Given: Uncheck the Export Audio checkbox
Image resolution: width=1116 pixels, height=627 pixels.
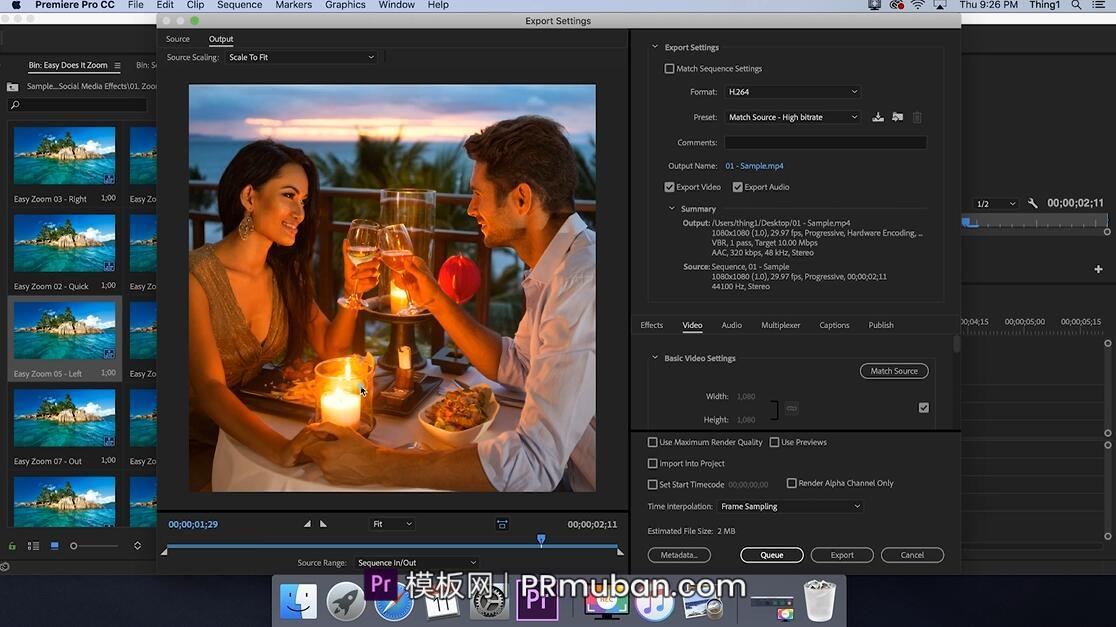Looking at the screenshot, I should pyautogui.click(x=738, y=187).
